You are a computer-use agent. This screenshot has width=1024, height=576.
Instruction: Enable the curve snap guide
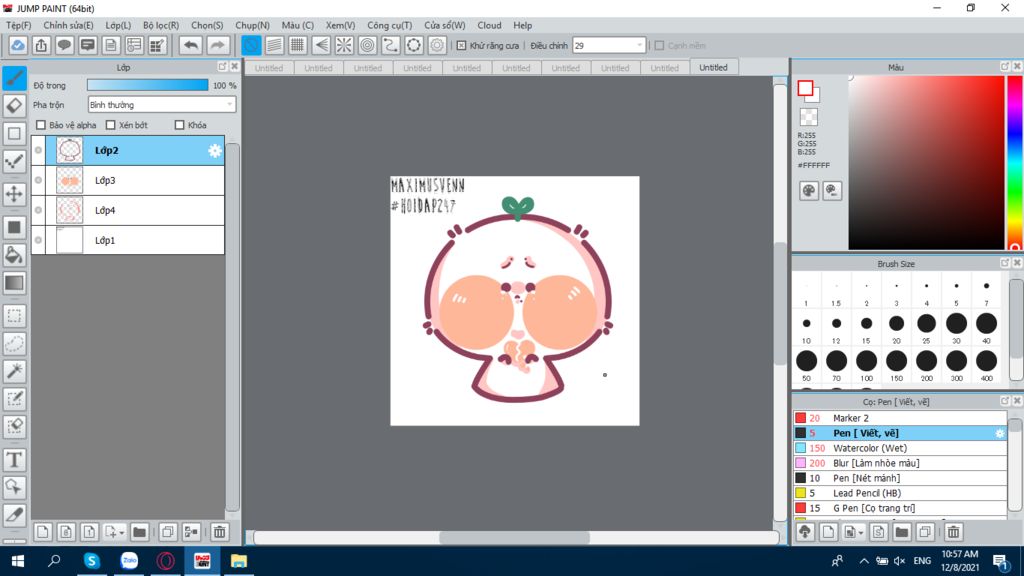[x=391, y=46]
